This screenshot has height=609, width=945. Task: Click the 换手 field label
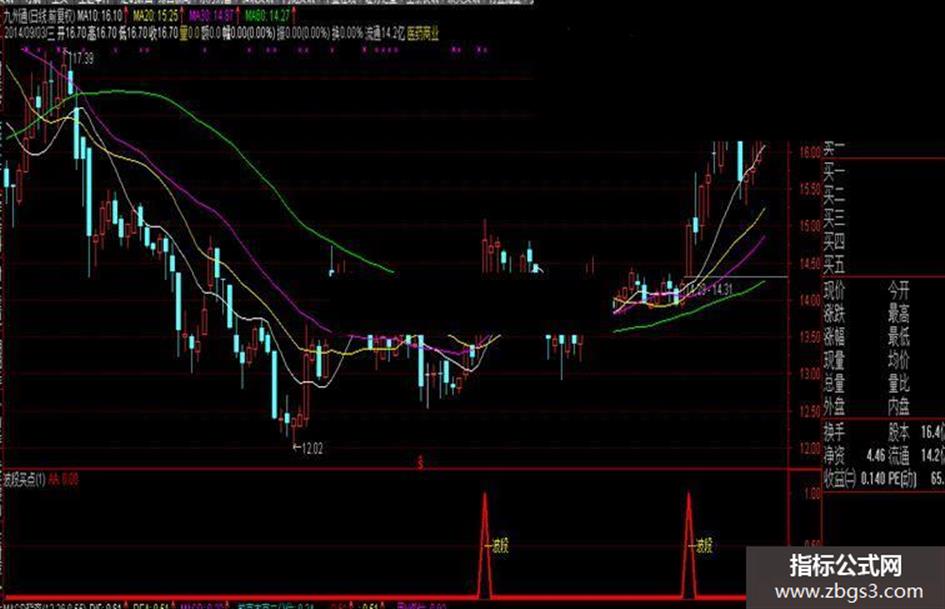pos(834,432)
